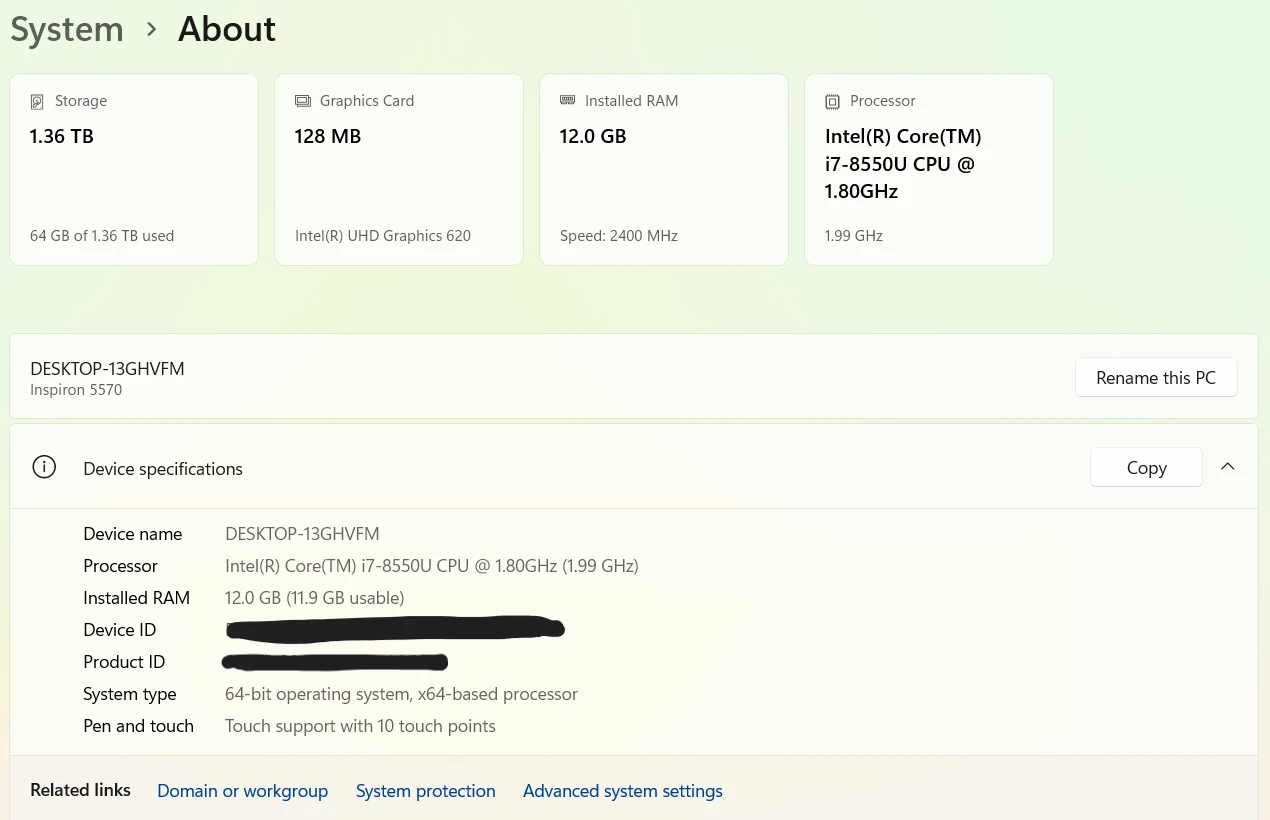Open the Storage 1.36 TB card
This screenshot has width=1270, height=820.
pos(134,169)
